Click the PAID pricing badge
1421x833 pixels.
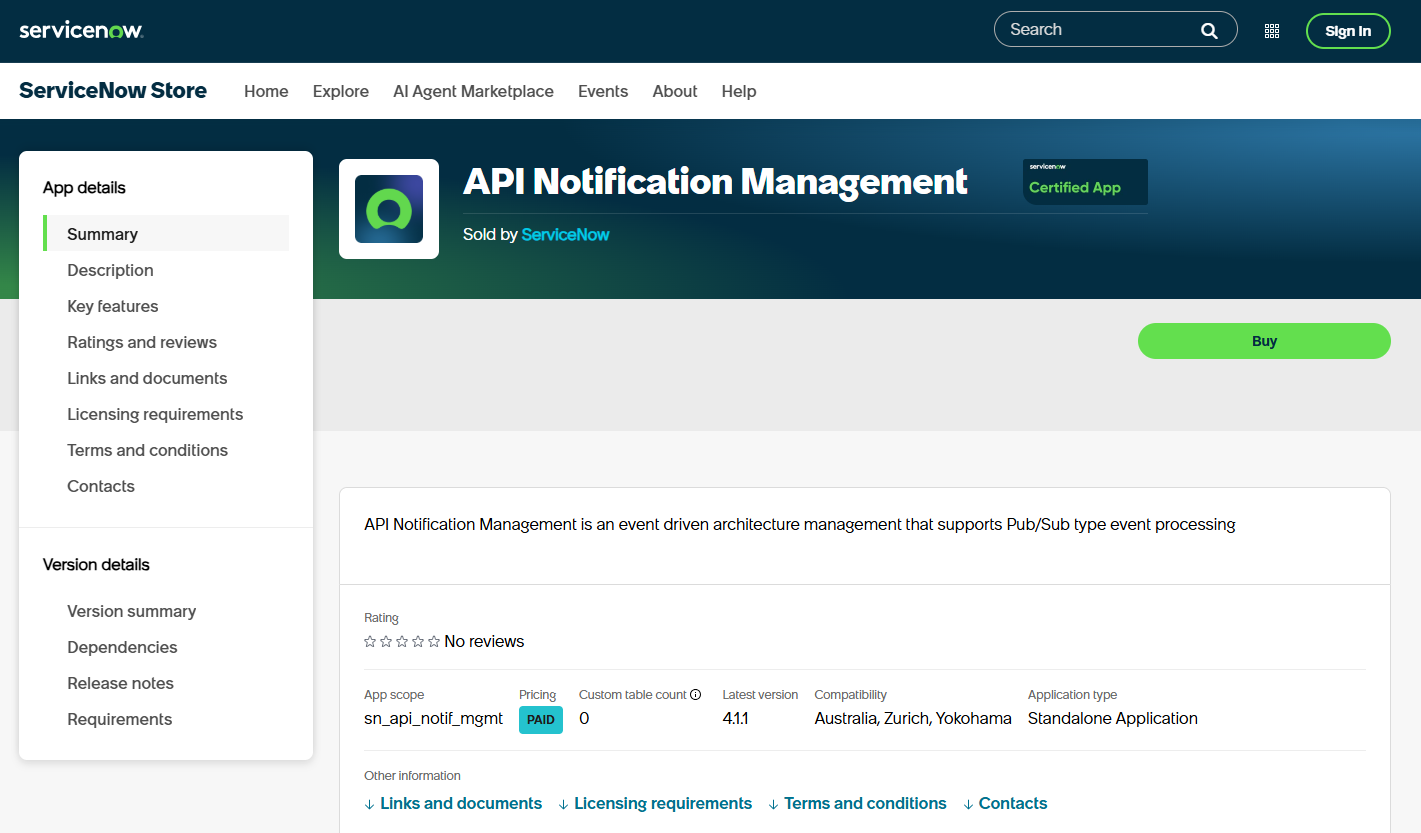click(x=541, y=720)
